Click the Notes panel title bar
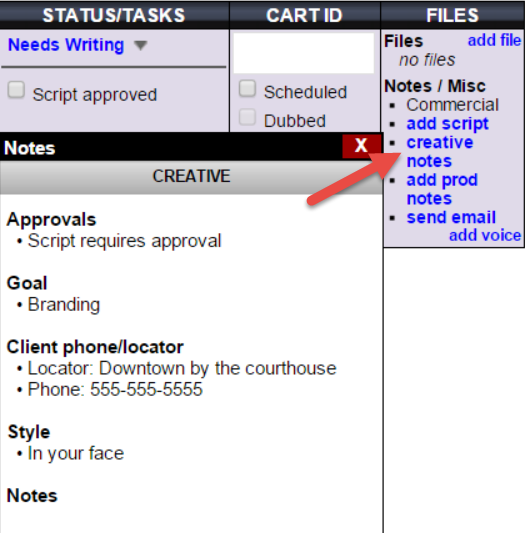The height and width of the screenshot is (533, 525). tap(171, 147)
